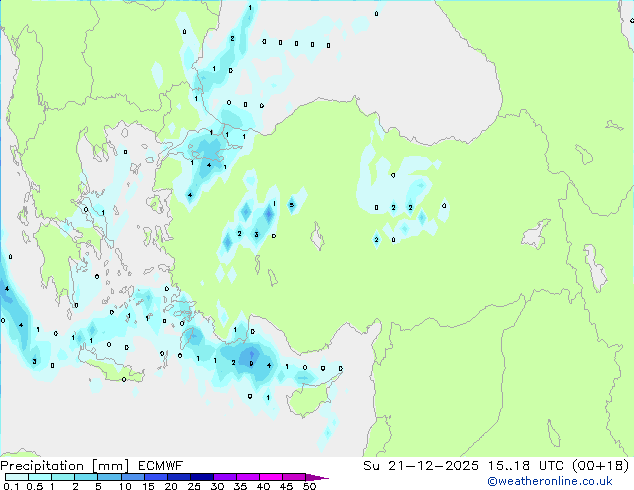Click the legend label "45"
Viewport: 634px width, 490px height.
point(286,486)
